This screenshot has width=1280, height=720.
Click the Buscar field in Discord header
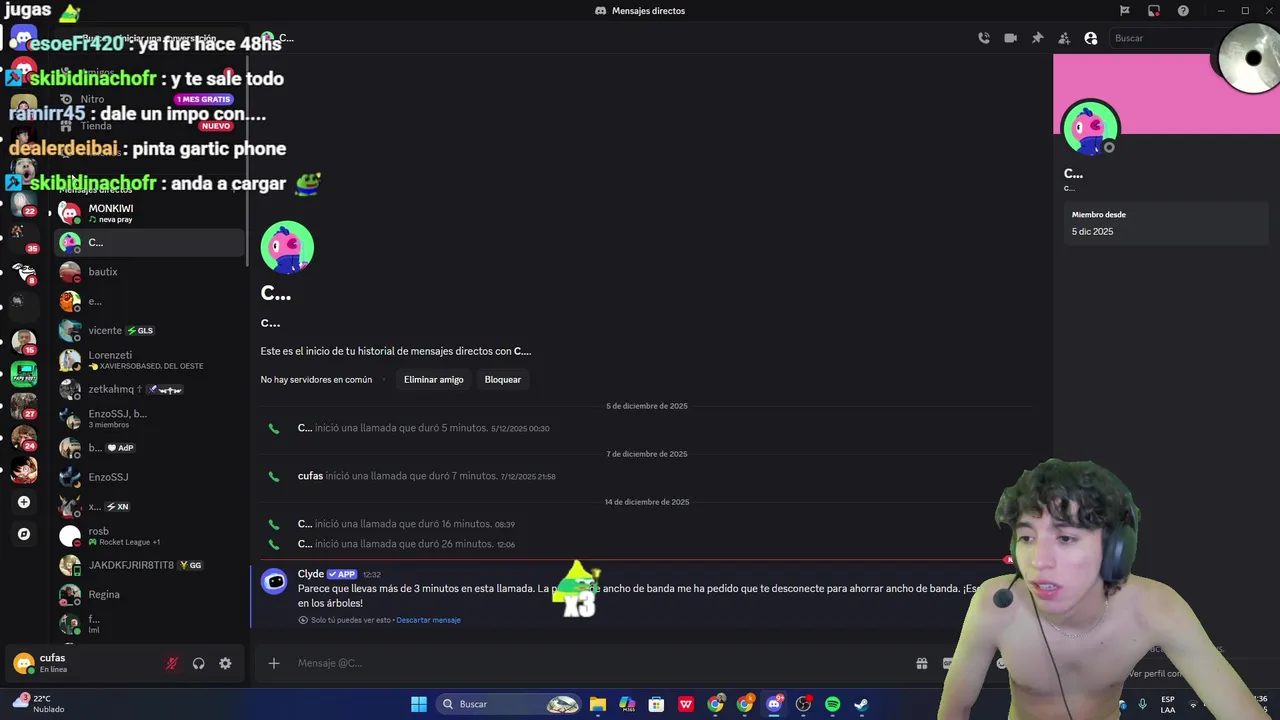pos(1160,38)
